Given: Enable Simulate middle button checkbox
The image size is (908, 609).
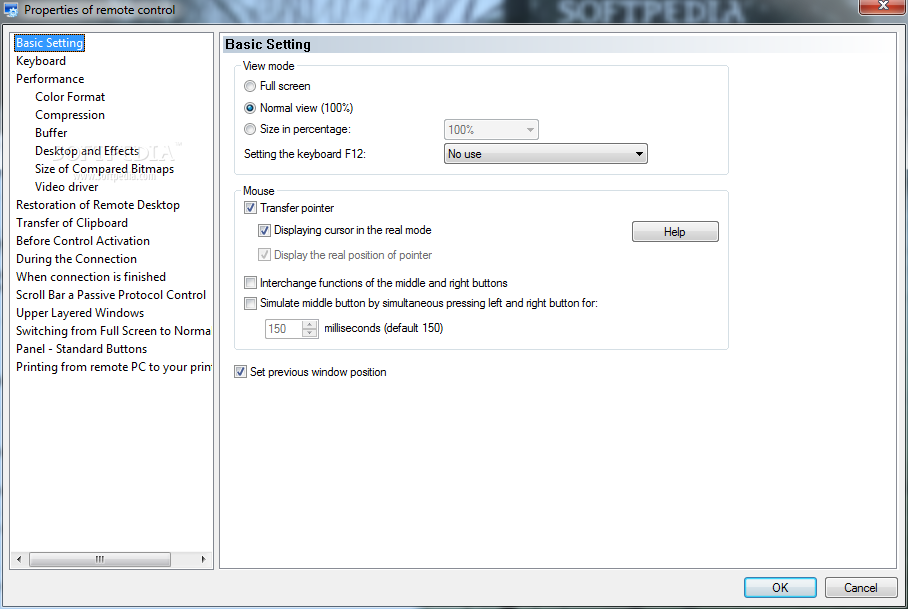Looking at the screenshot, I should 250,303.
